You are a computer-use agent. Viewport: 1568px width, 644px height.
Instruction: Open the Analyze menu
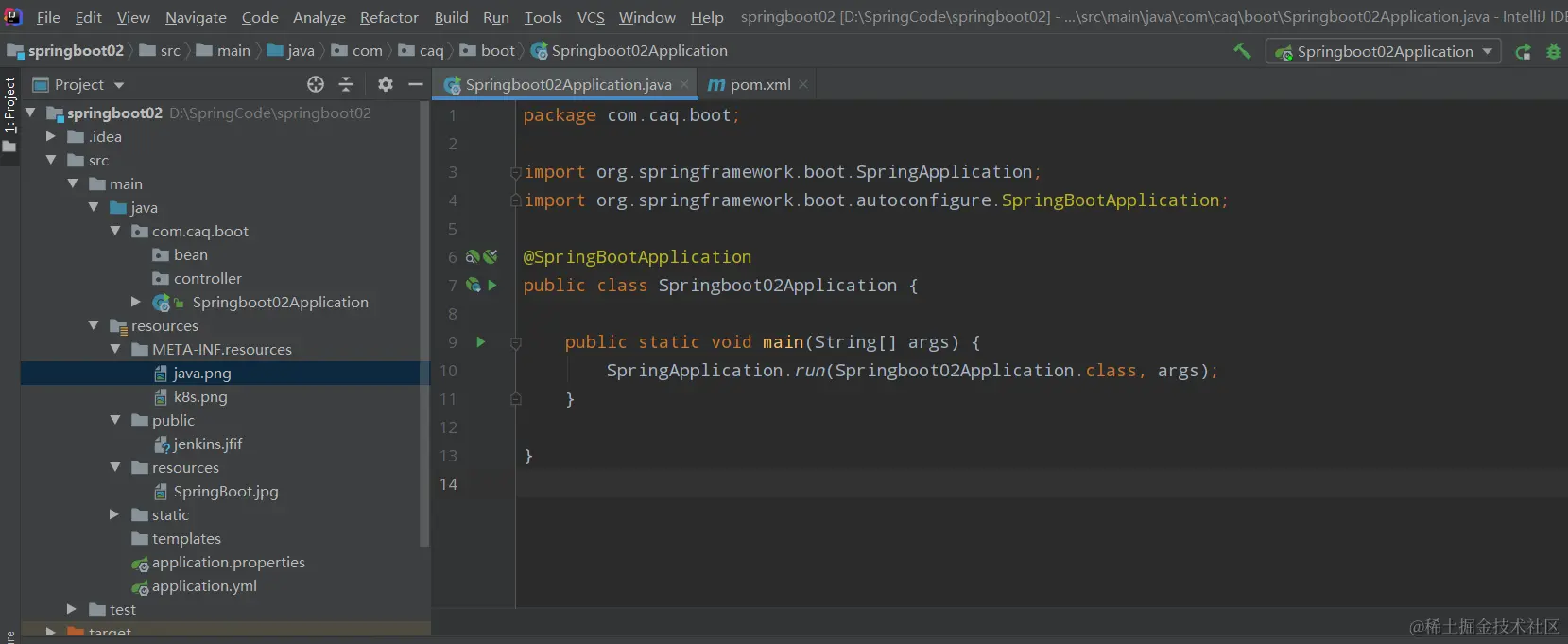click(319, 17)
